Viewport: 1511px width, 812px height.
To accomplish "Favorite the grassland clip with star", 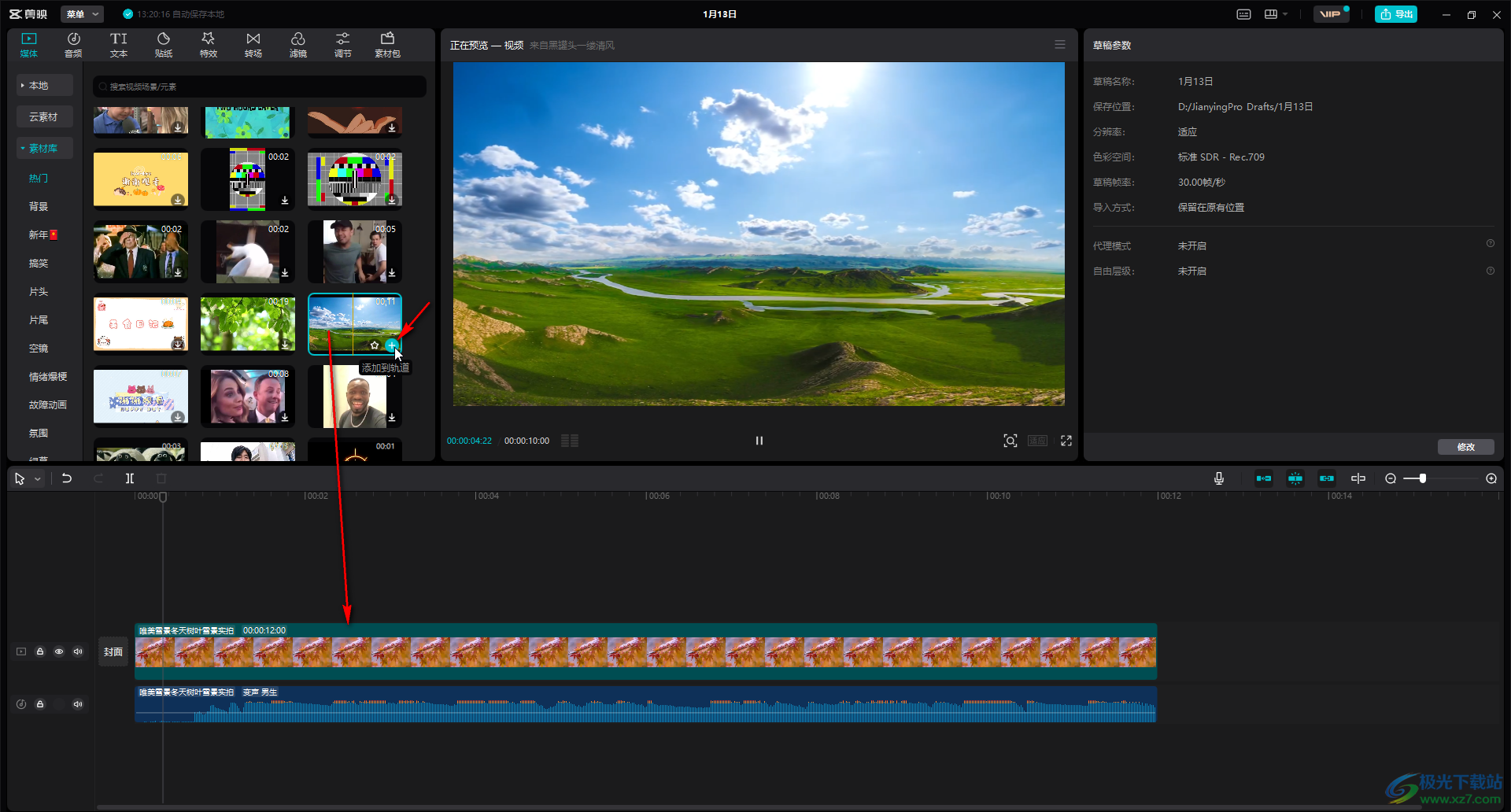I will pos(375,345).
